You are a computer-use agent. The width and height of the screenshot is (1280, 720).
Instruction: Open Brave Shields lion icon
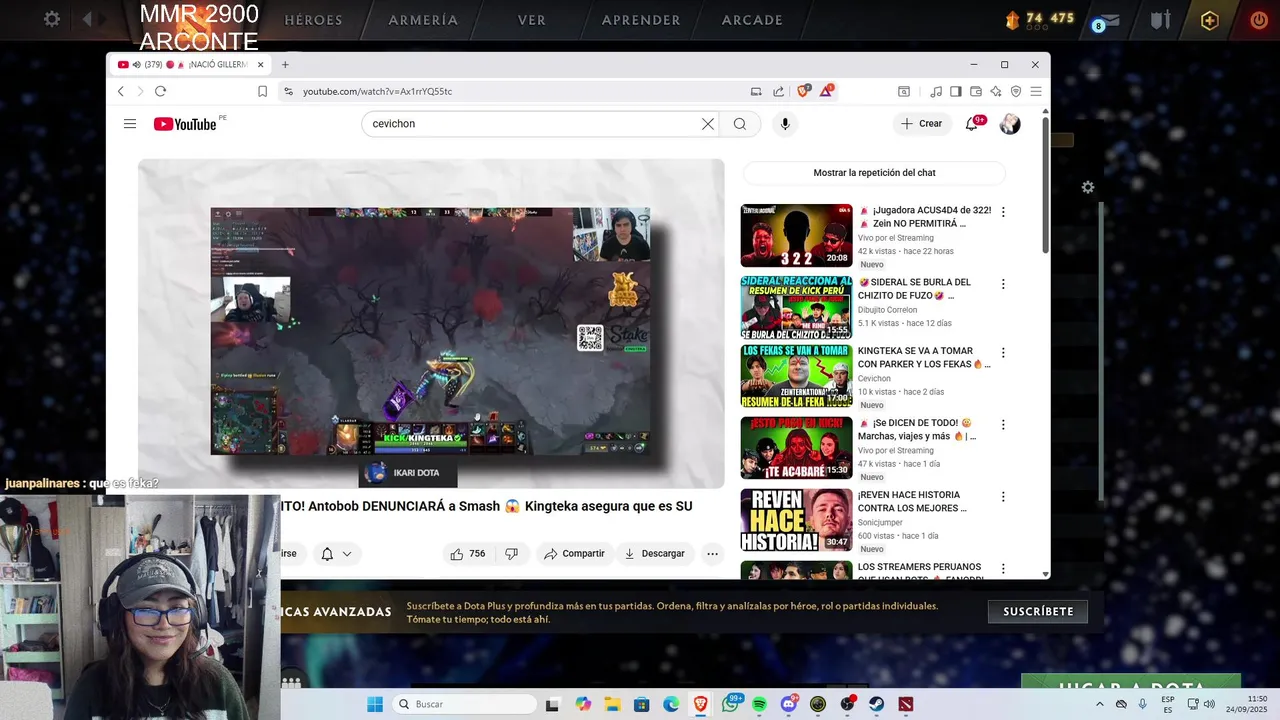[x=803, y=91]
